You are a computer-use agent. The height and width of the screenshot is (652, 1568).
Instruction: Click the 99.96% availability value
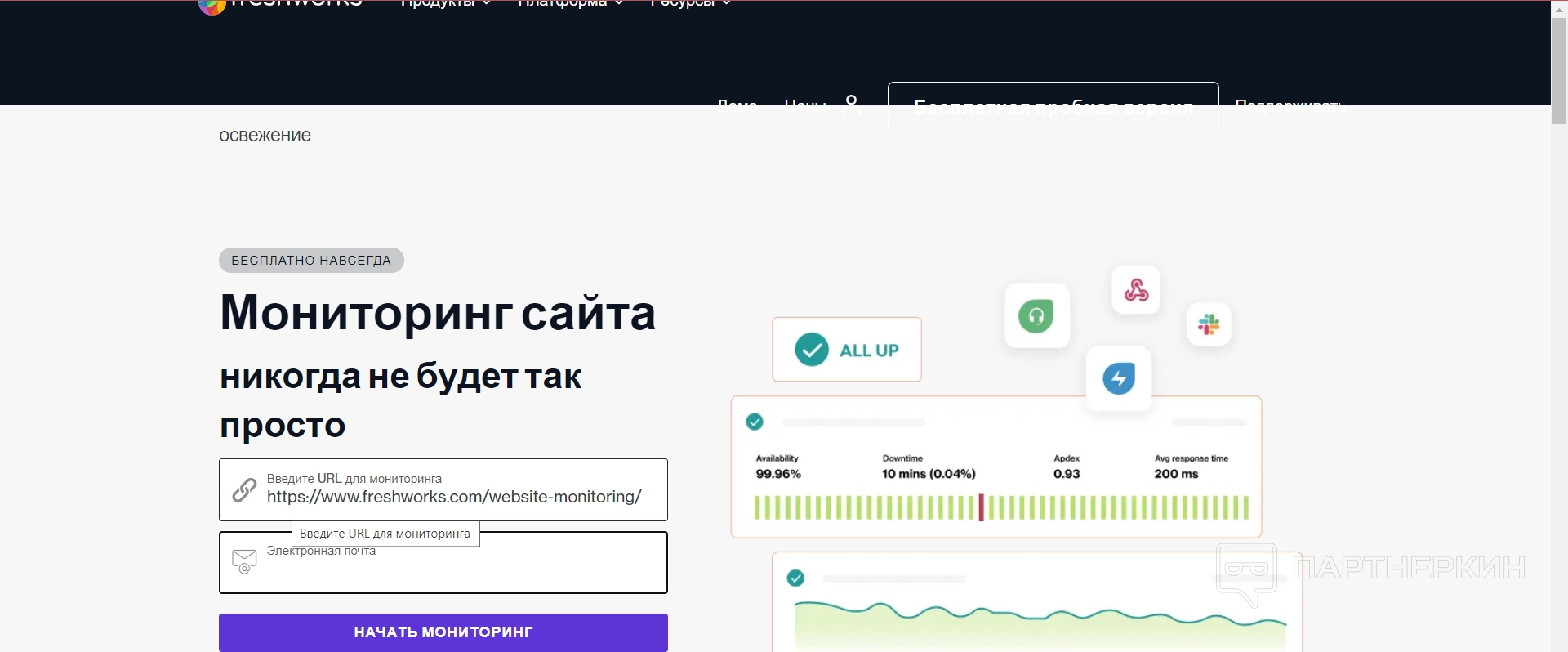tap(778, 474)
